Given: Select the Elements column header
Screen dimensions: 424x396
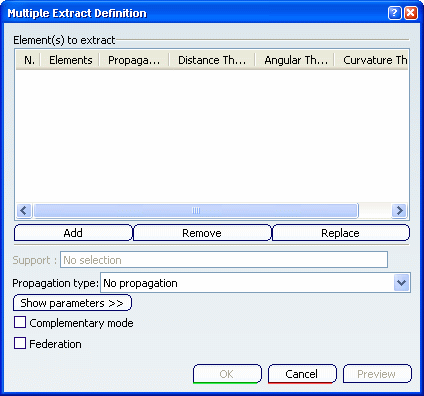Looking at the screenshot, I should point(70,60).
